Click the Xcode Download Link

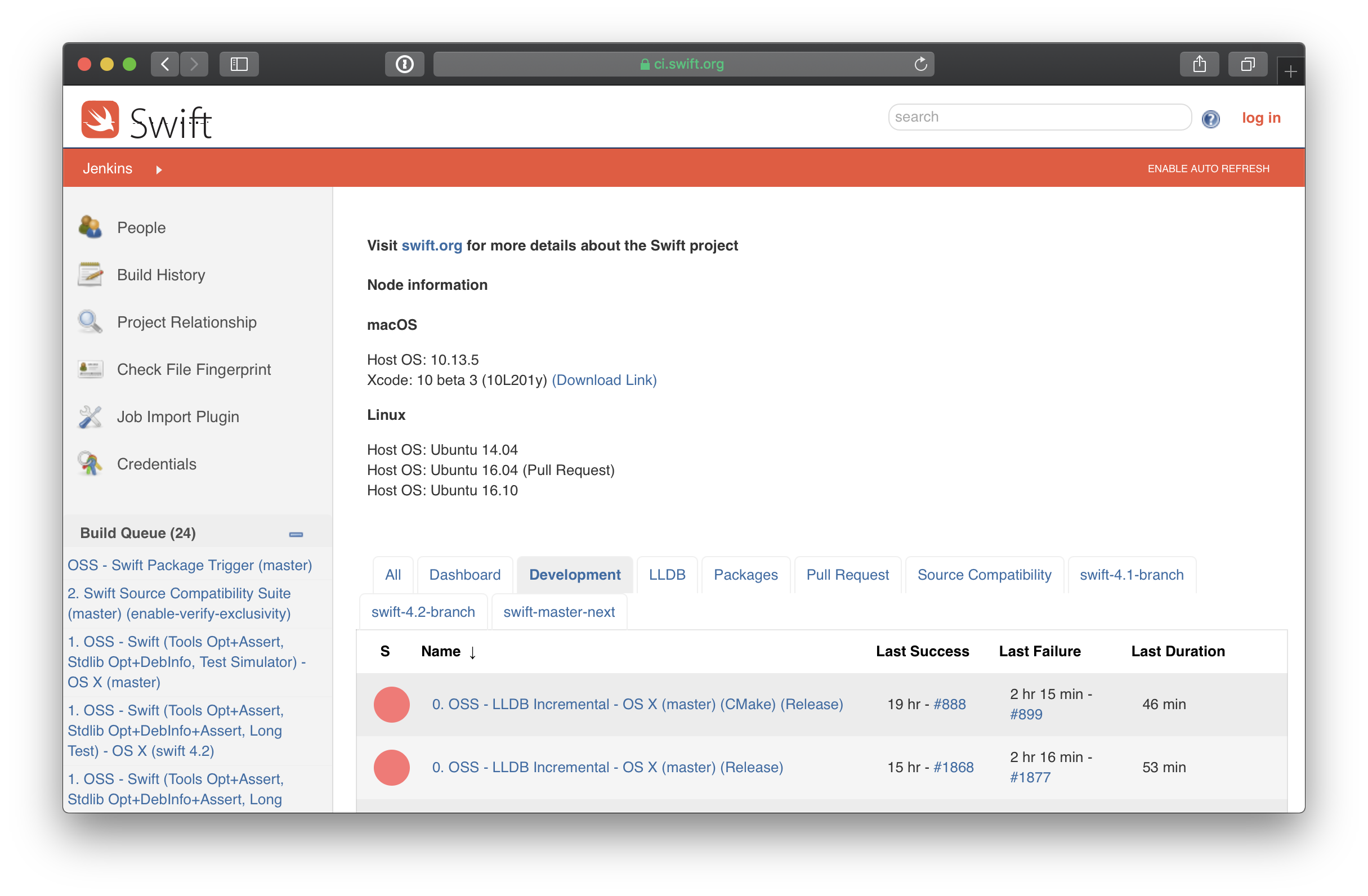pyautogui.click(x=604, y=380)
